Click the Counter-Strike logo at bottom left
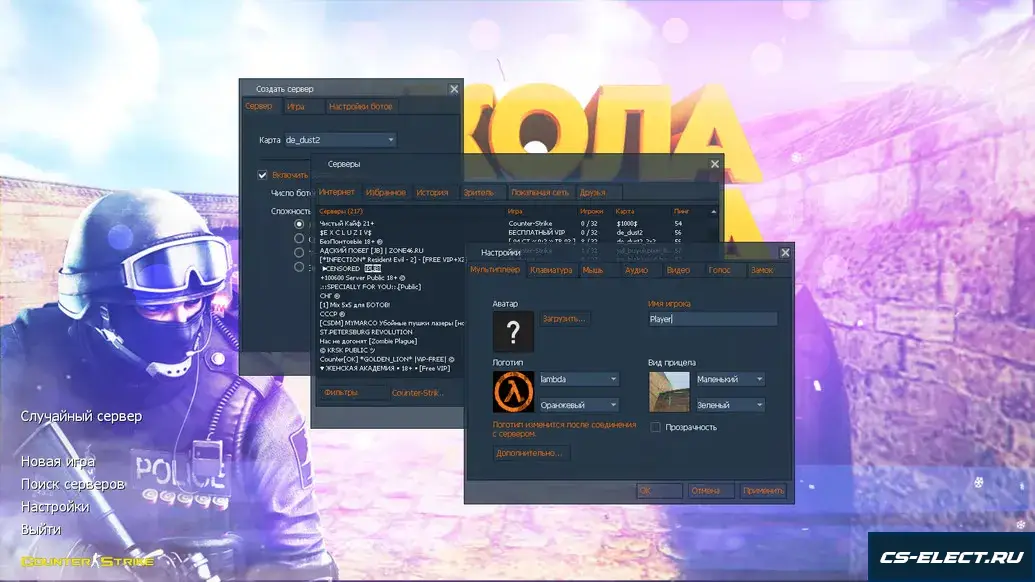Image resolution: width=1035 pixels, height=582 pixels. coord(88,562)
